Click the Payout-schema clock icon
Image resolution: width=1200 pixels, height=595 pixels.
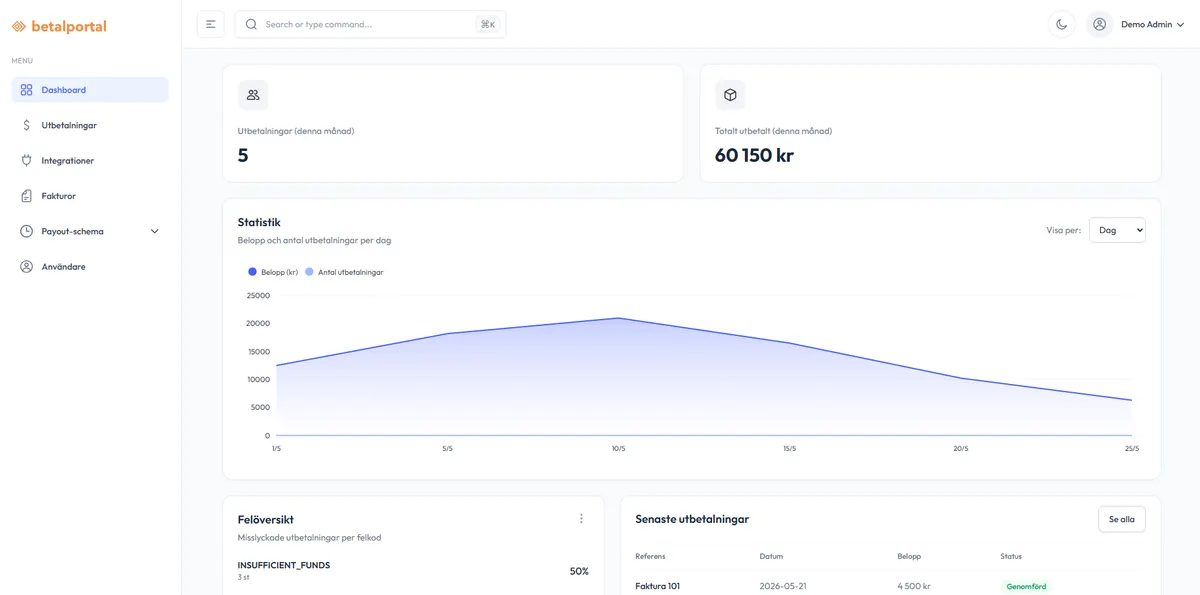(x=27, y=231)
